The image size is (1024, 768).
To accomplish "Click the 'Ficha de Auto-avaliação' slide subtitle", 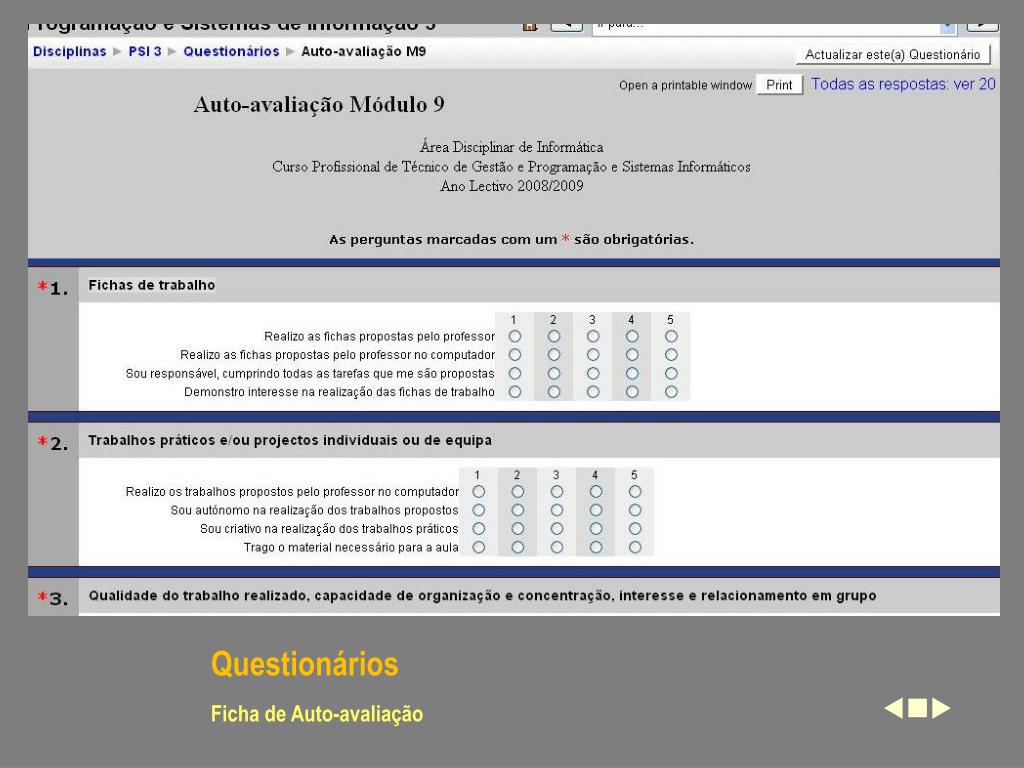I will click(x=317, y=714).
